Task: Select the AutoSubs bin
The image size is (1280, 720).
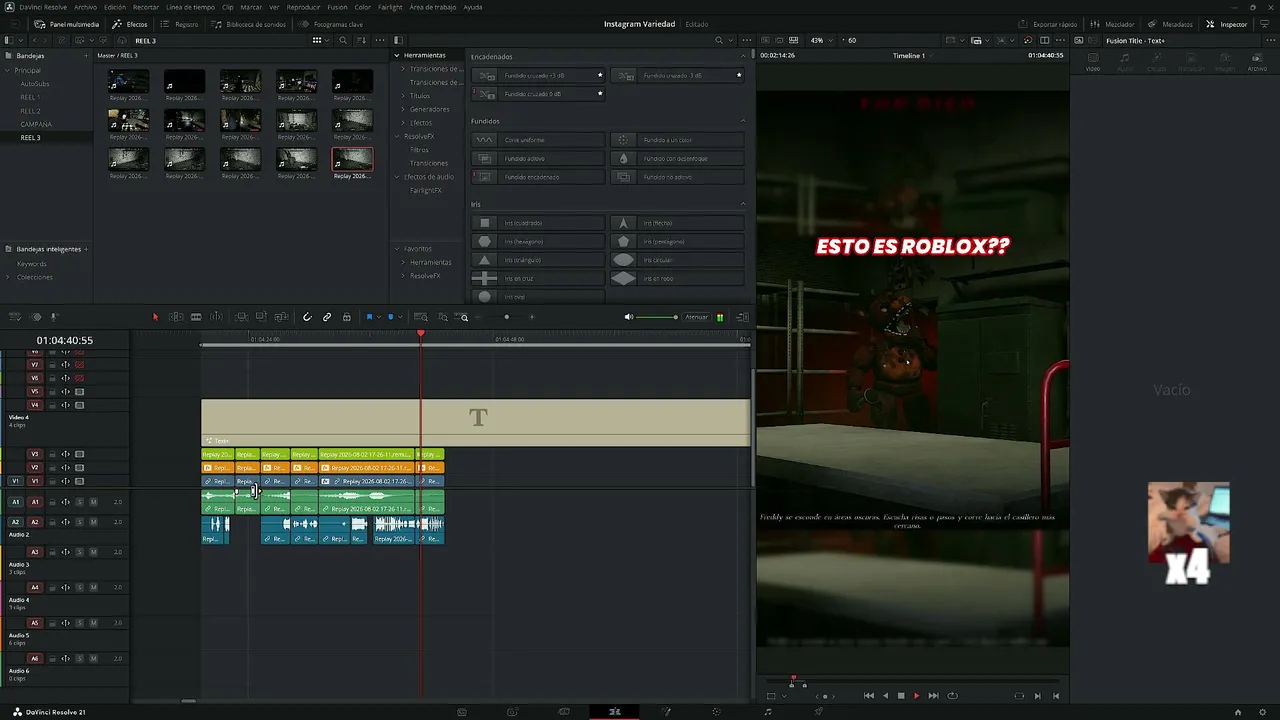Action: point(34,84)
